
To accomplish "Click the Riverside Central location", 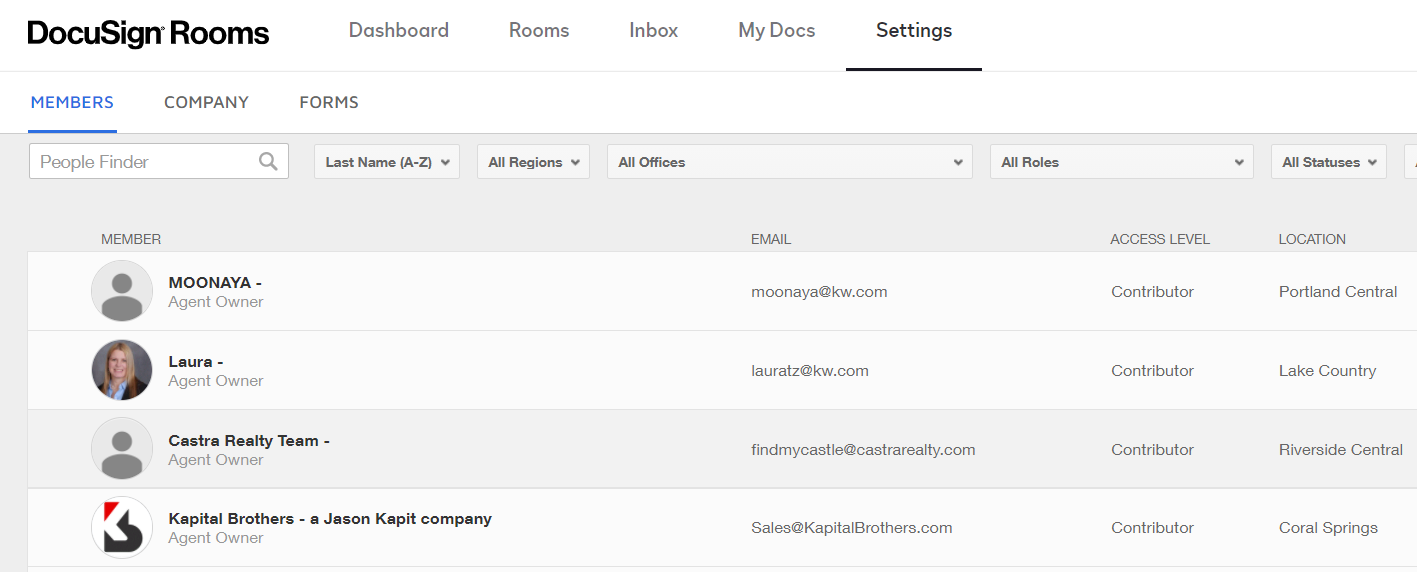I will 1341,450.
